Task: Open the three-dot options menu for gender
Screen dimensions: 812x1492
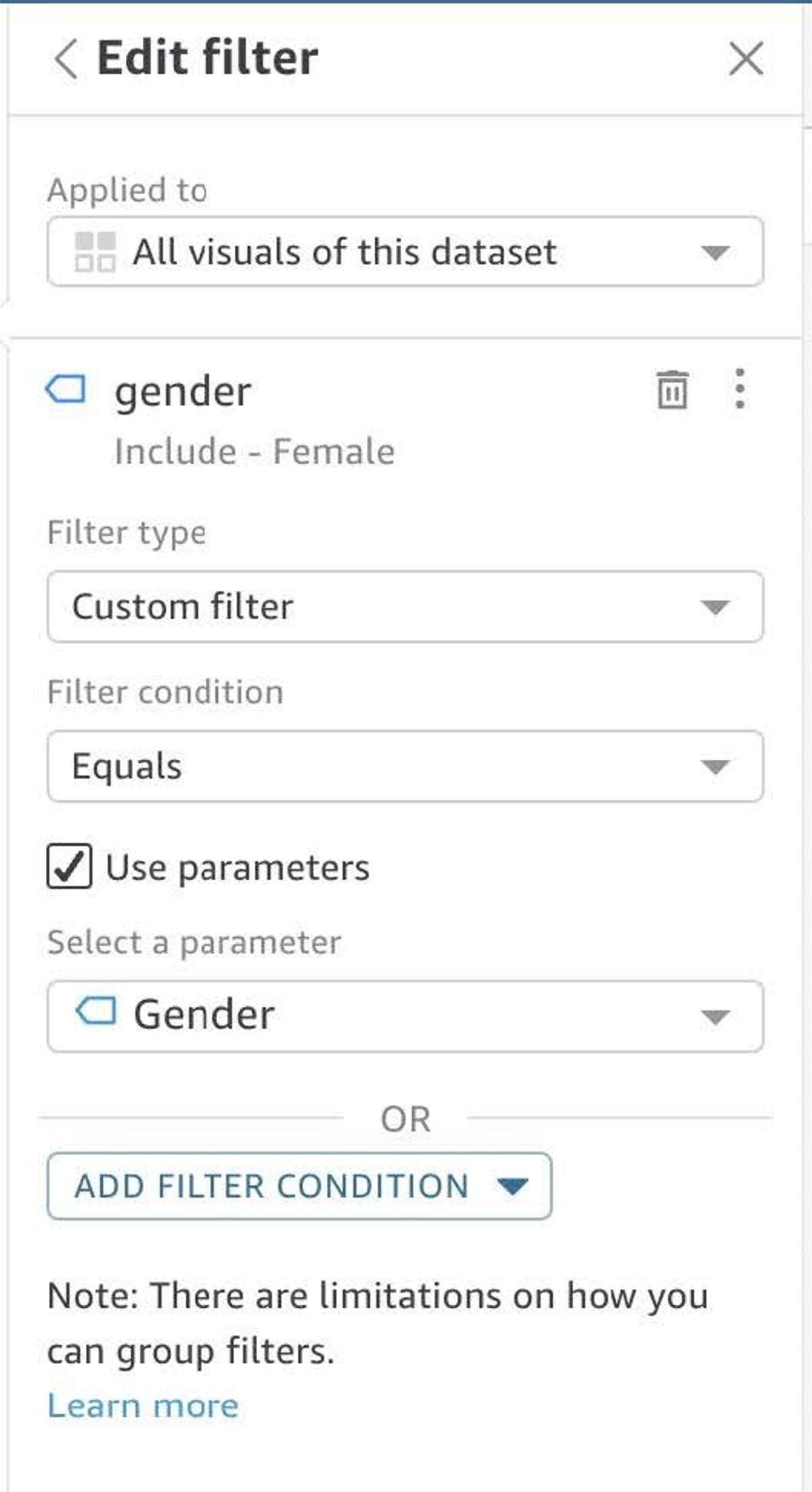Action: click(x=740, y=389)
